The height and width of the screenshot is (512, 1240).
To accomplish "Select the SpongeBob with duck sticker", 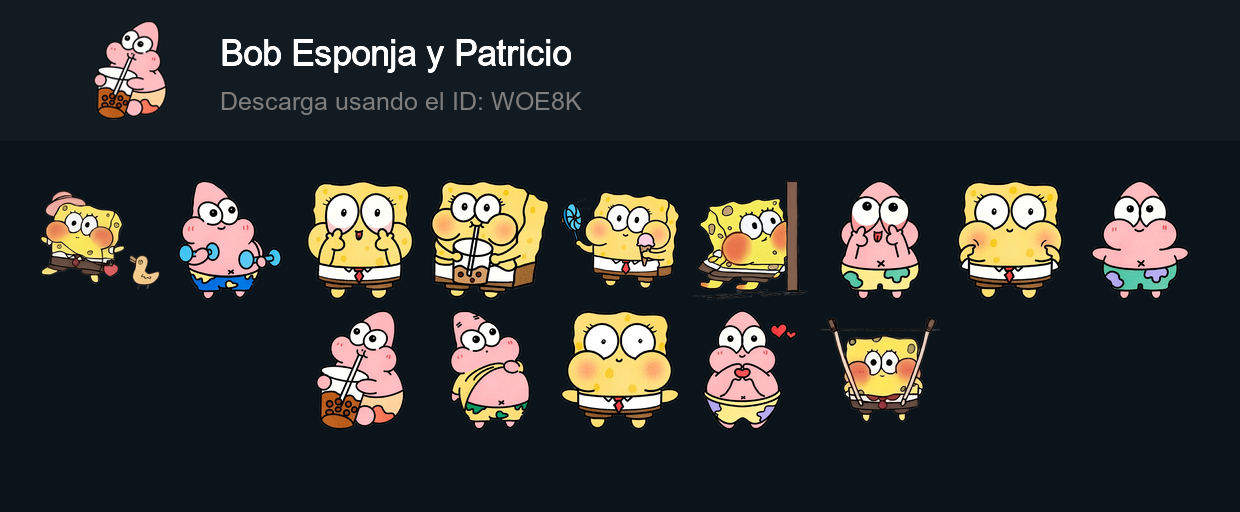I will [x=100, y=240].
